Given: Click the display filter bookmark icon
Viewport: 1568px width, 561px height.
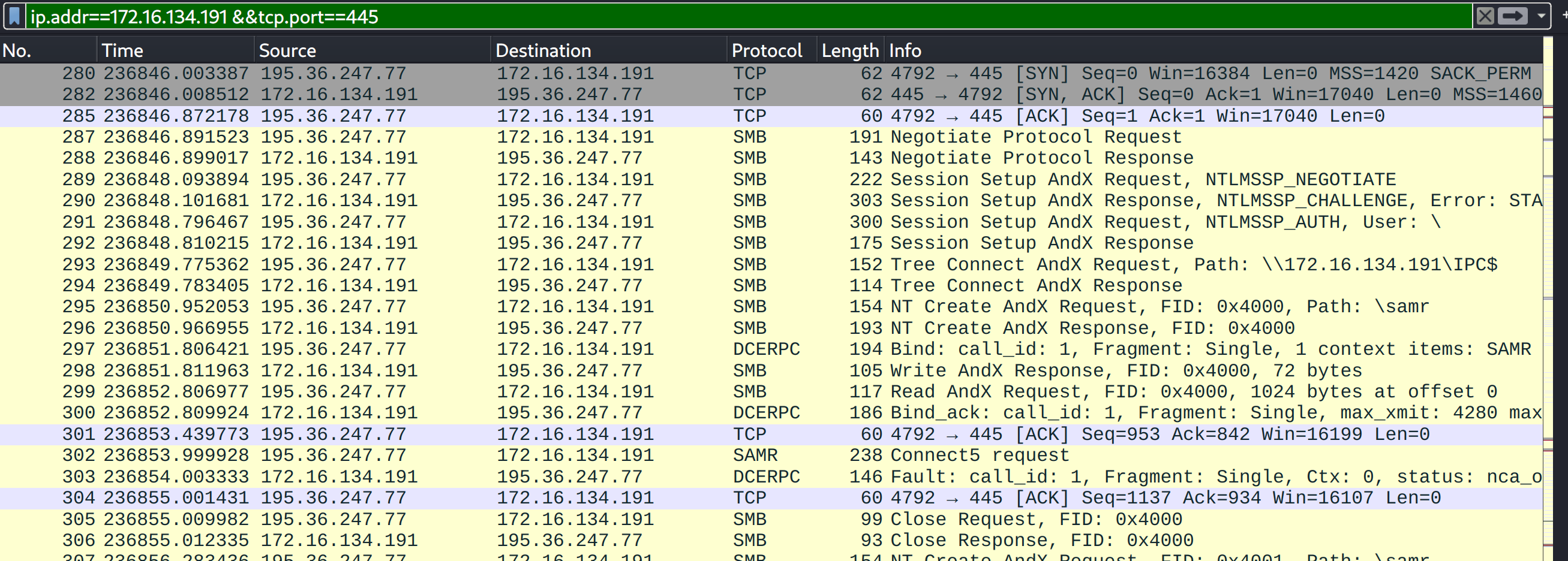Looking at the screenshot, I should point(14,16).
